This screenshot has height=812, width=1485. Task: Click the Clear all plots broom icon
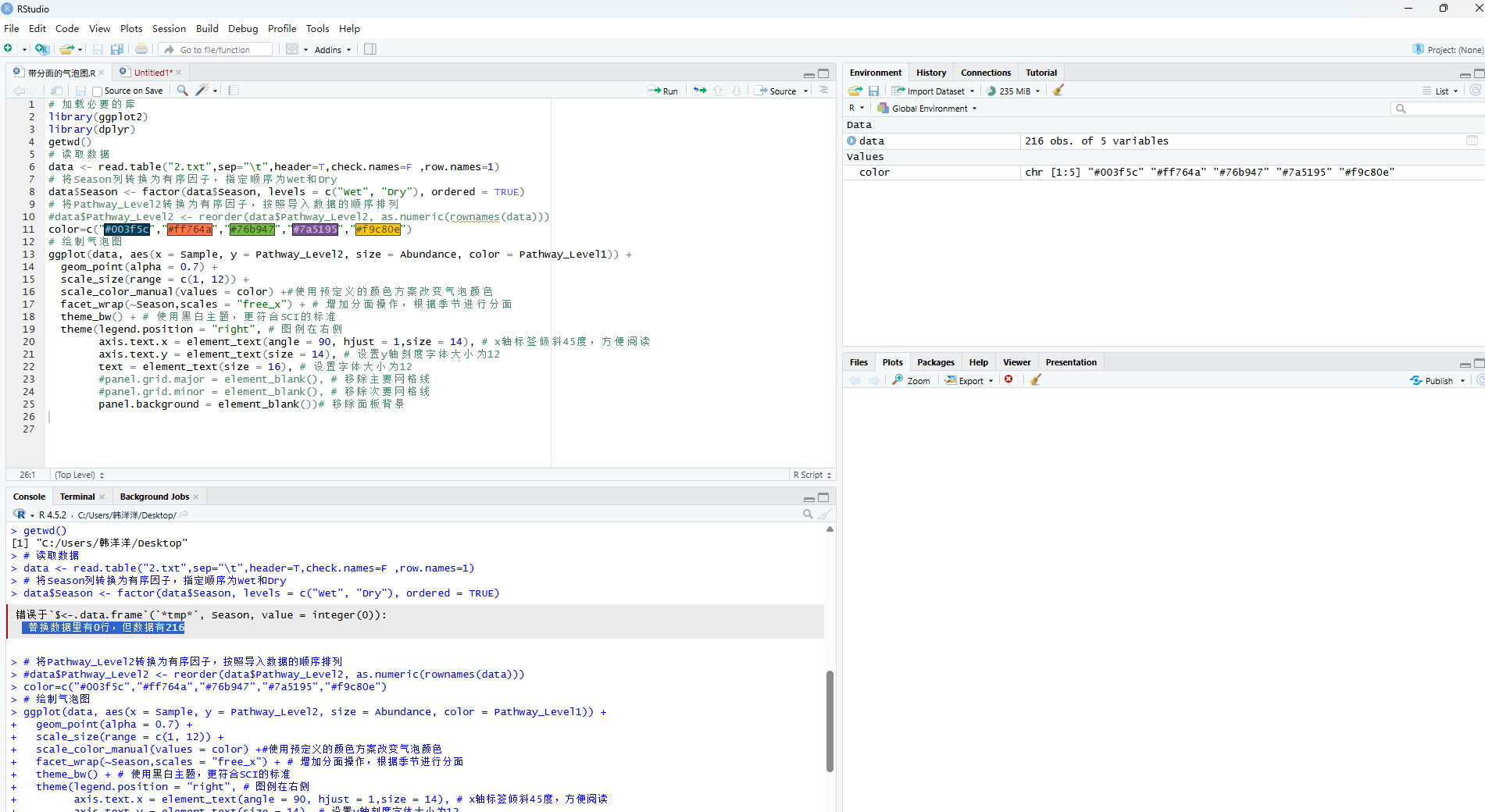tap(1036, 379)
